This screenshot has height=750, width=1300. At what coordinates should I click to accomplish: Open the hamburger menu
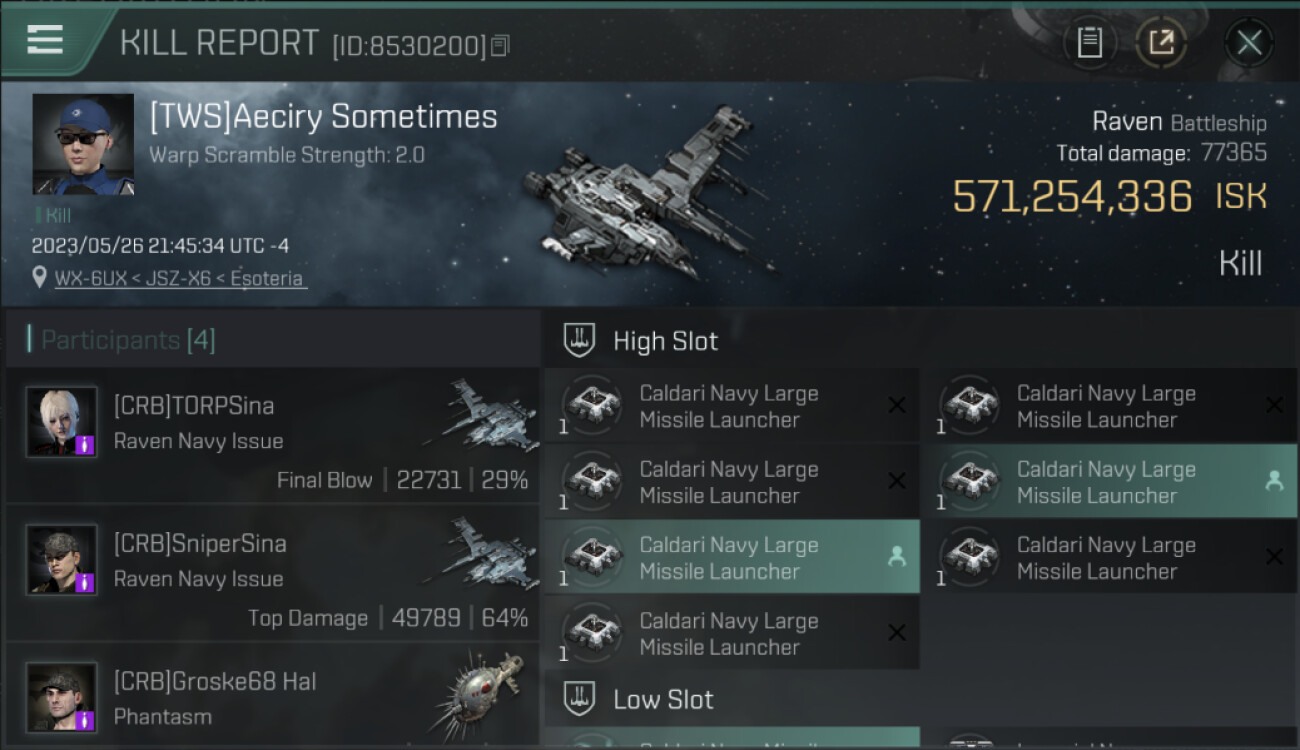46,41
